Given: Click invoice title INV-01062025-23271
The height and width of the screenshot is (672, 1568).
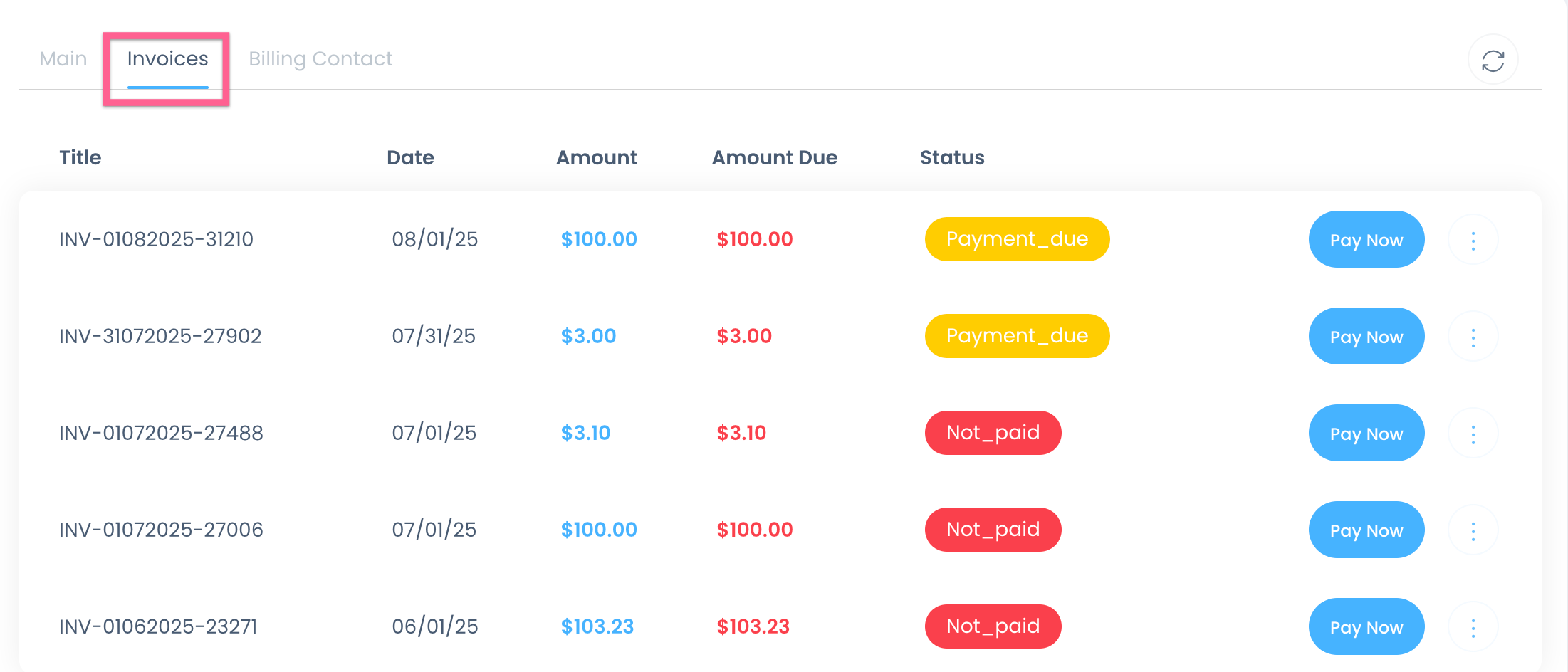Looking at the screenshot, I should pyautogui.click(x=158, y=626).
